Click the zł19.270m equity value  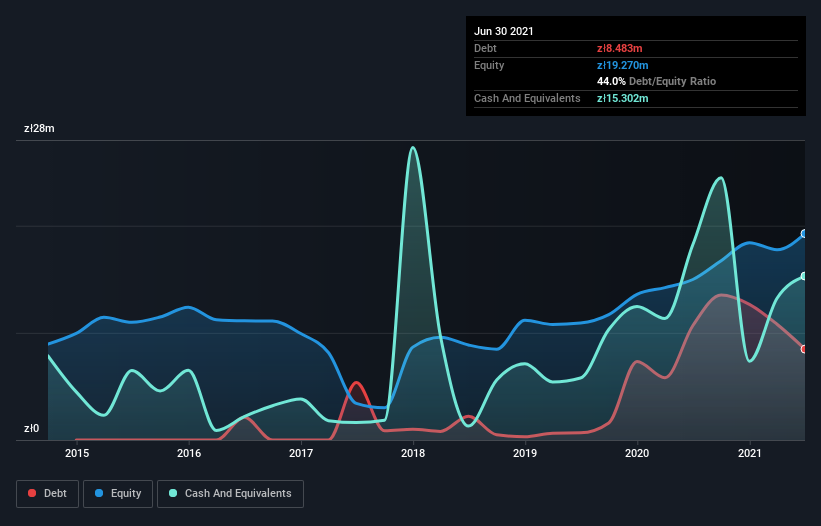pos(623,65)
